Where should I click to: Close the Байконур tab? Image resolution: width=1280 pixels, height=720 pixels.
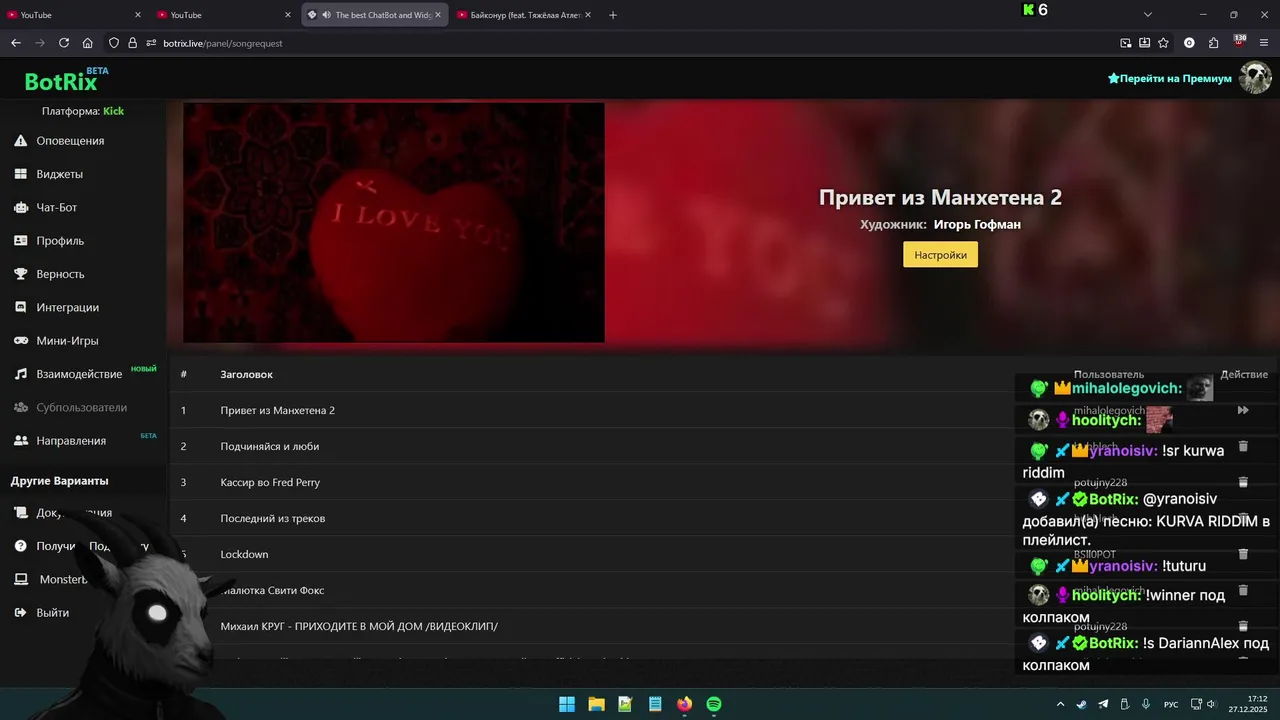(588, 15)
